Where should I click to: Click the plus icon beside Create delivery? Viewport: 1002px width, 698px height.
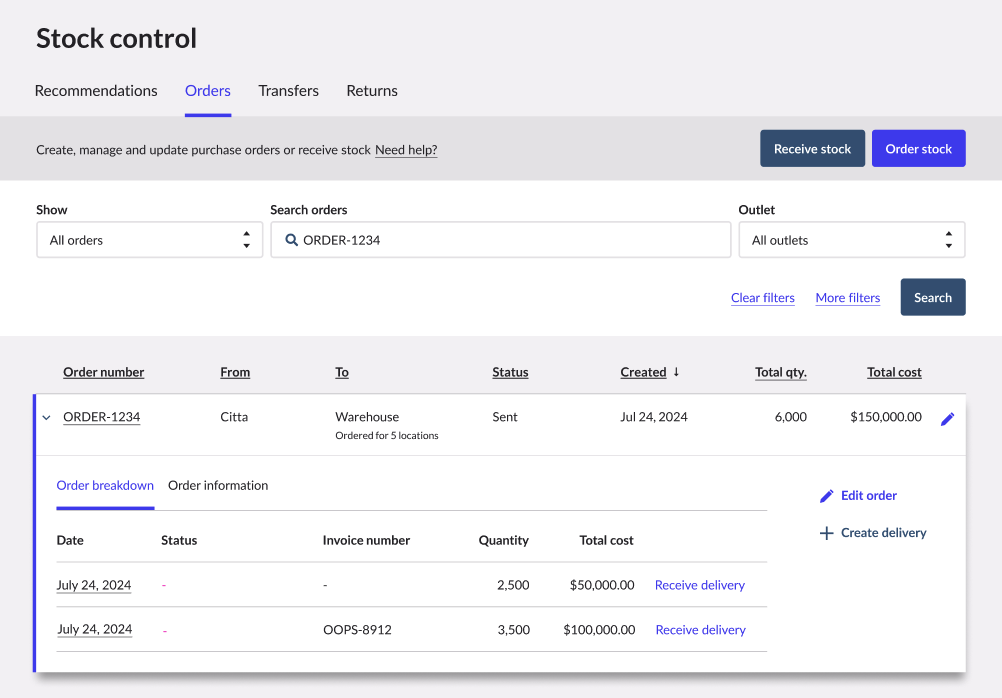(x=826, y=533)
